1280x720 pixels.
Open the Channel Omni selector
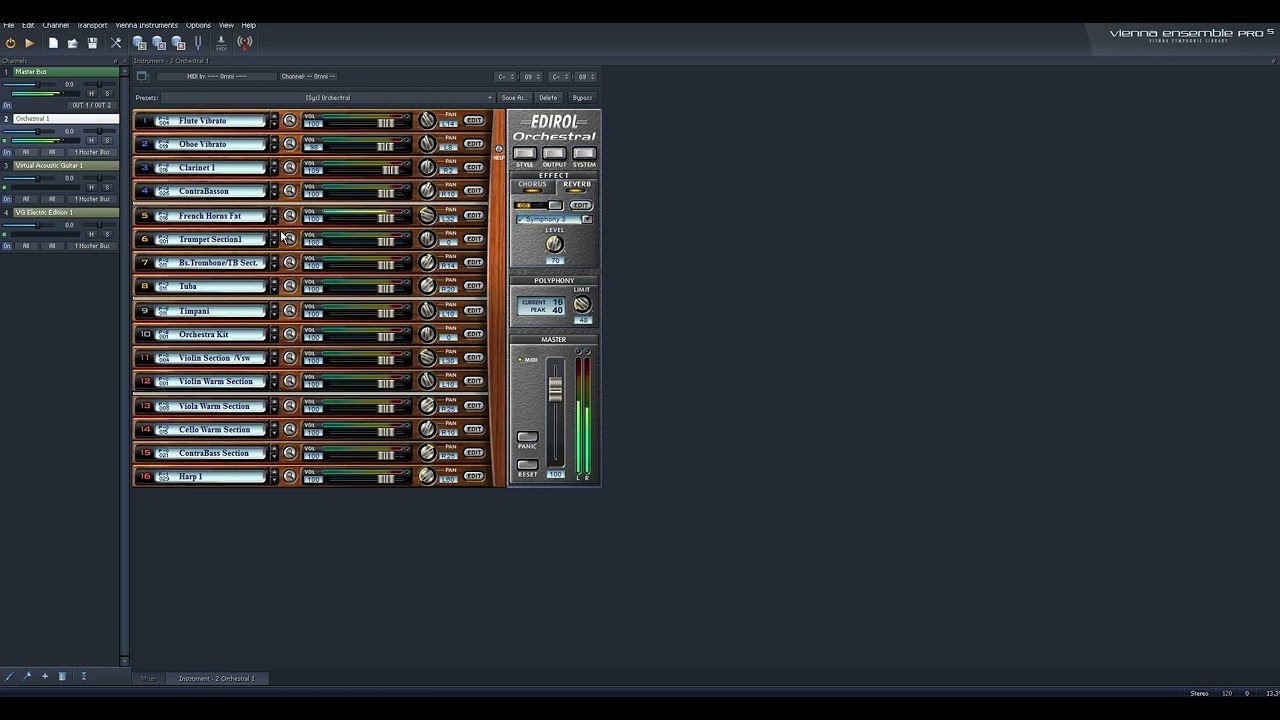(x=308, y=76)
